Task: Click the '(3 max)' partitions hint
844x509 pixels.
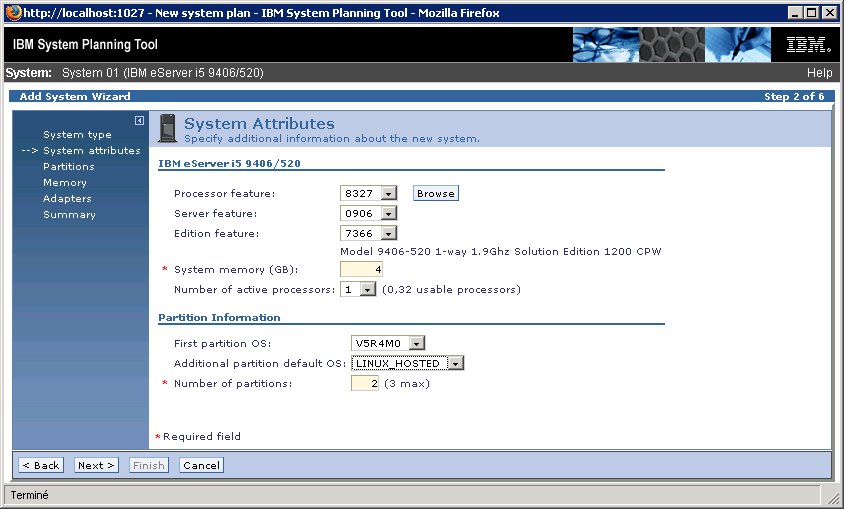Action: [x=407, y=384]
